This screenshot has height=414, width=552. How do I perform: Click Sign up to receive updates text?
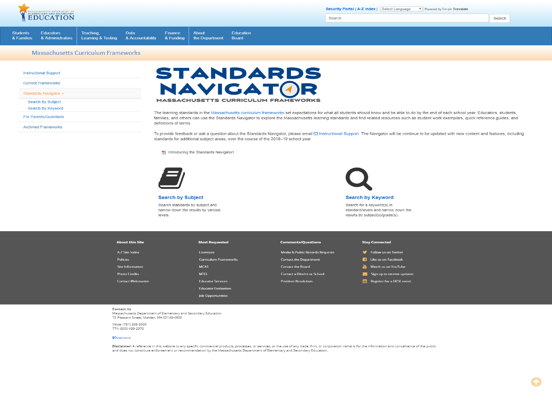pos(392,274)
